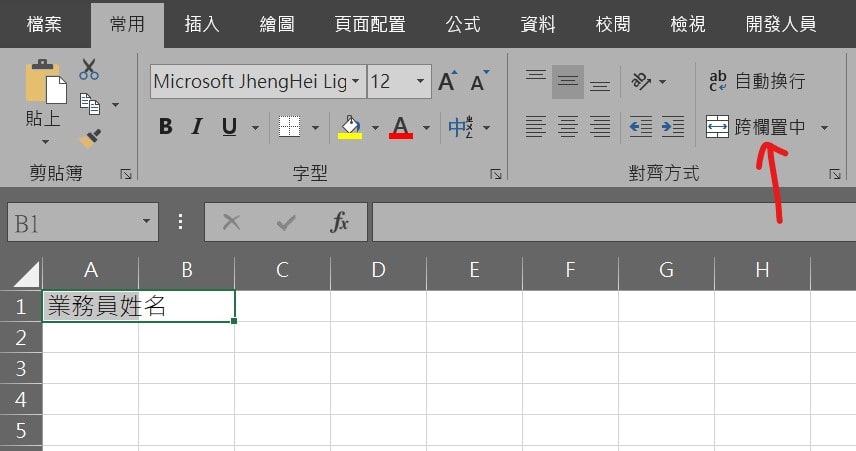Viewport: 856px width, 451px height.
Task: Decrease font size with the small A
Action: [x=479, y=81]
